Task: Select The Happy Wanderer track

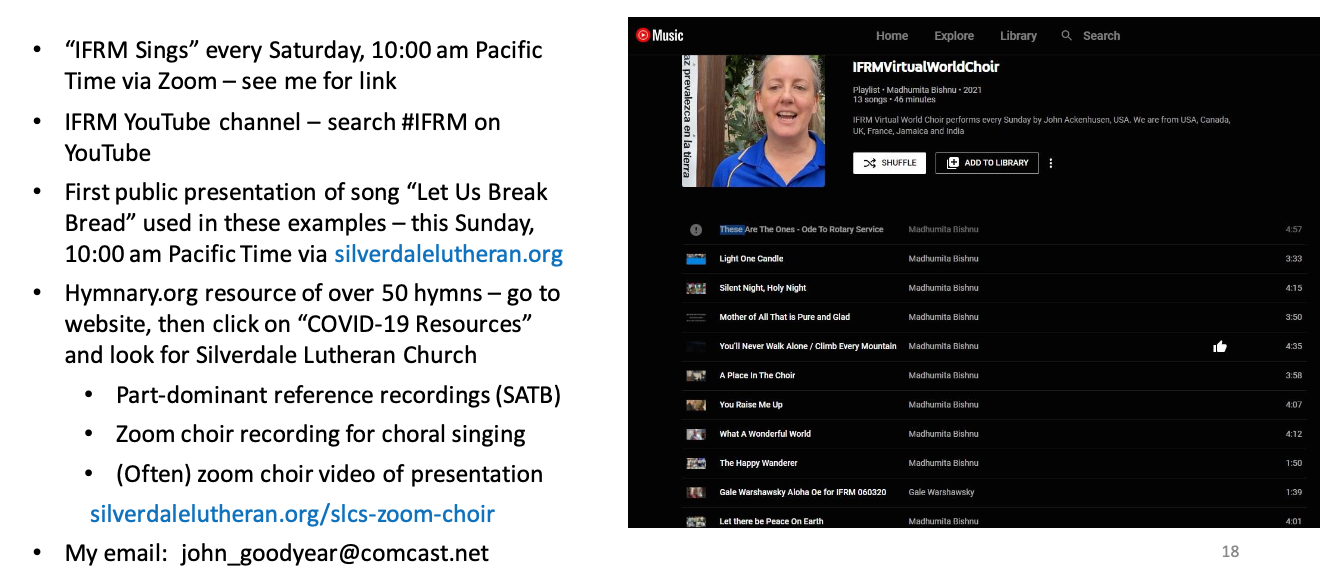Action: (758, 463)
